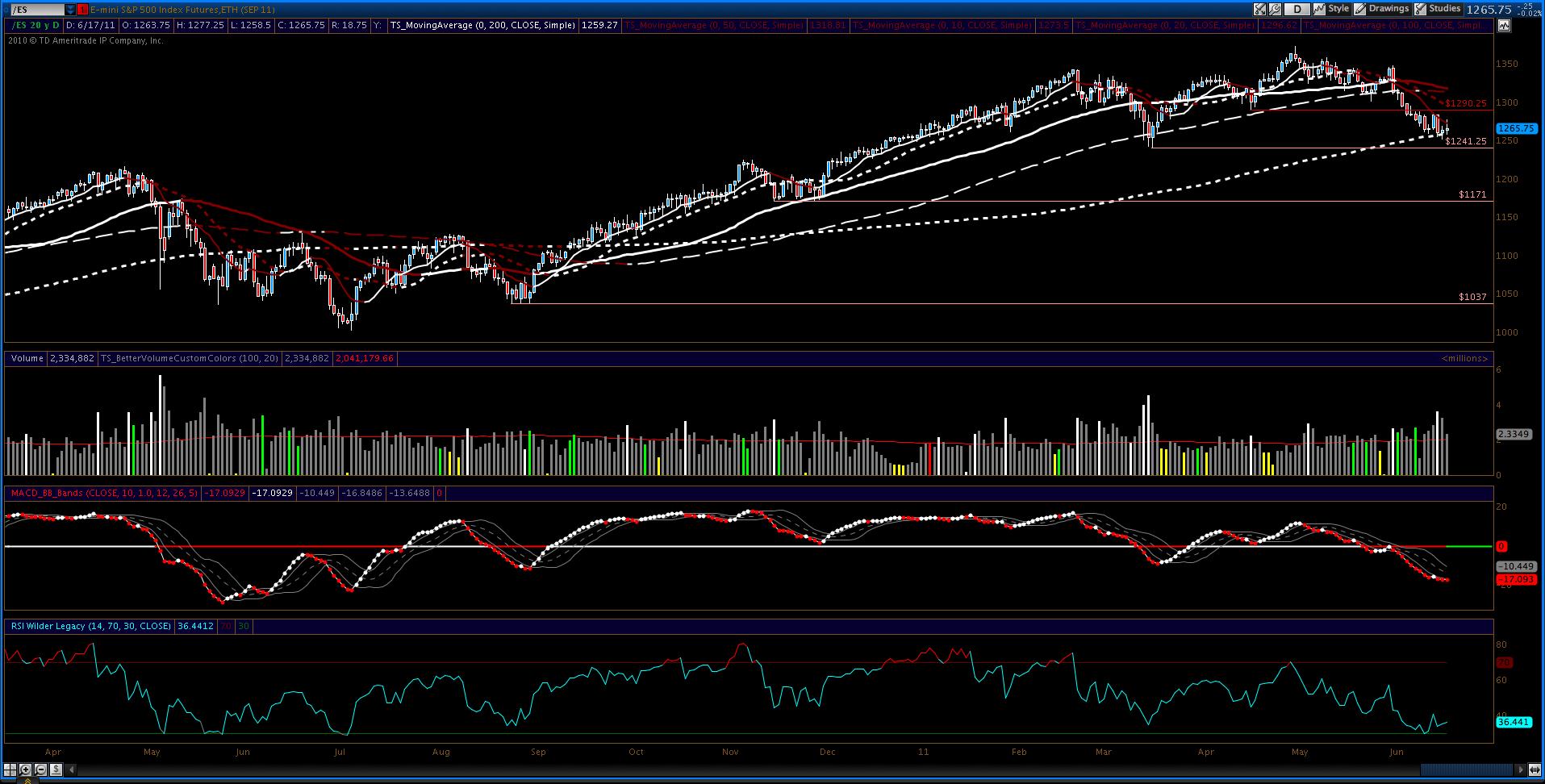Click the $1241.25 price level label
This screenshot has height=784, width=1545.
click(x=1466, y=141)
